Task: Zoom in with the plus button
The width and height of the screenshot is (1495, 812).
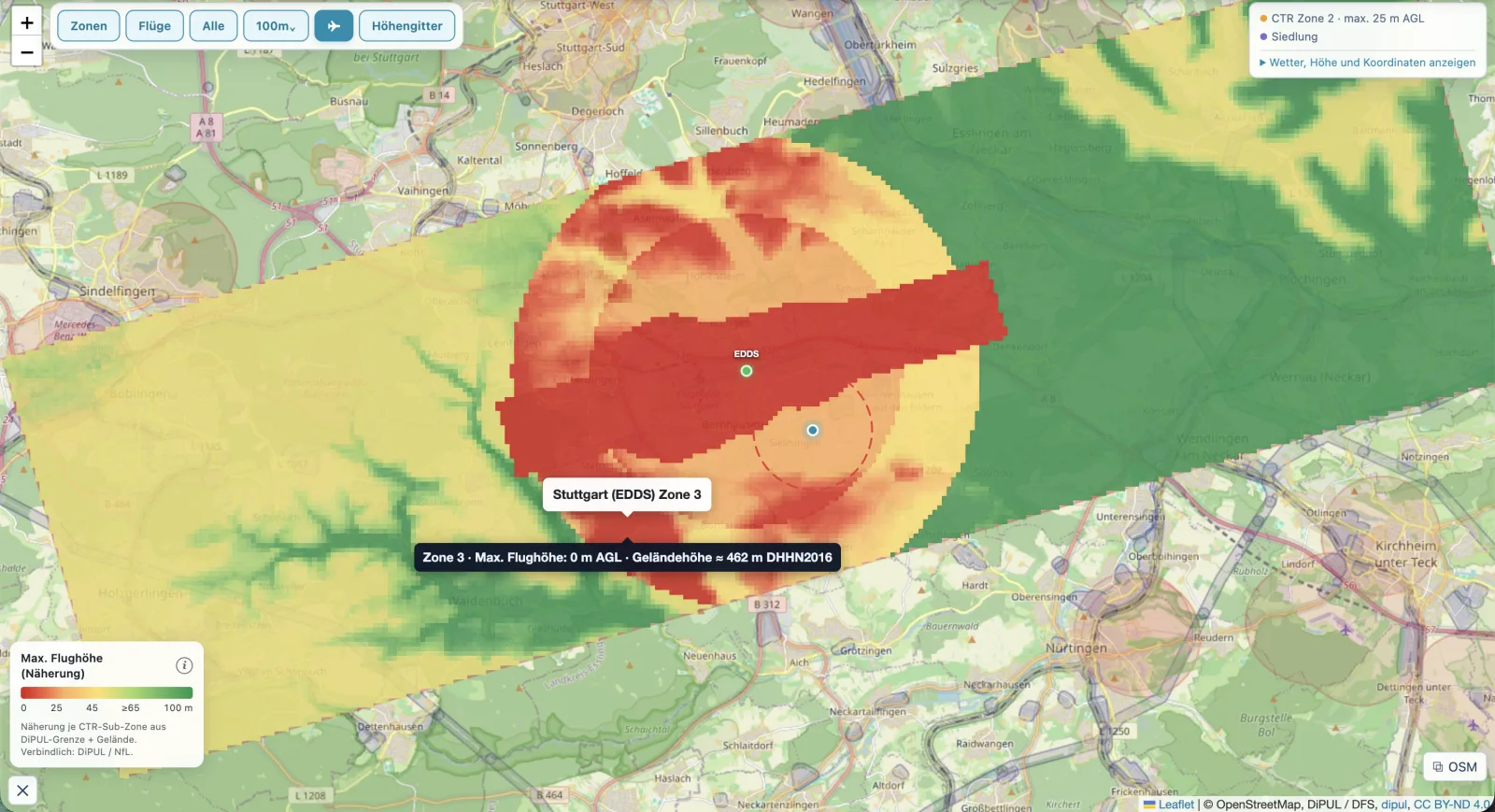Action: [x=27, y=23]
